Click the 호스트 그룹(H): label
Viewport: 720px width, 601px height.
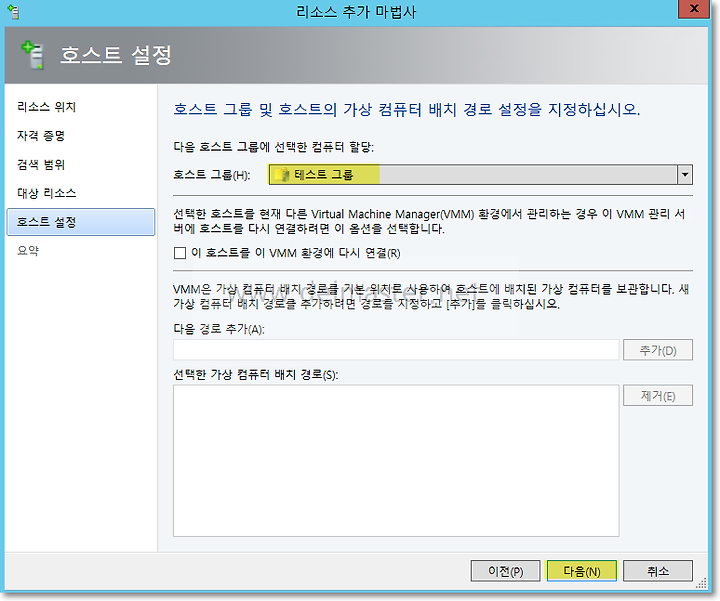[212, 175]
